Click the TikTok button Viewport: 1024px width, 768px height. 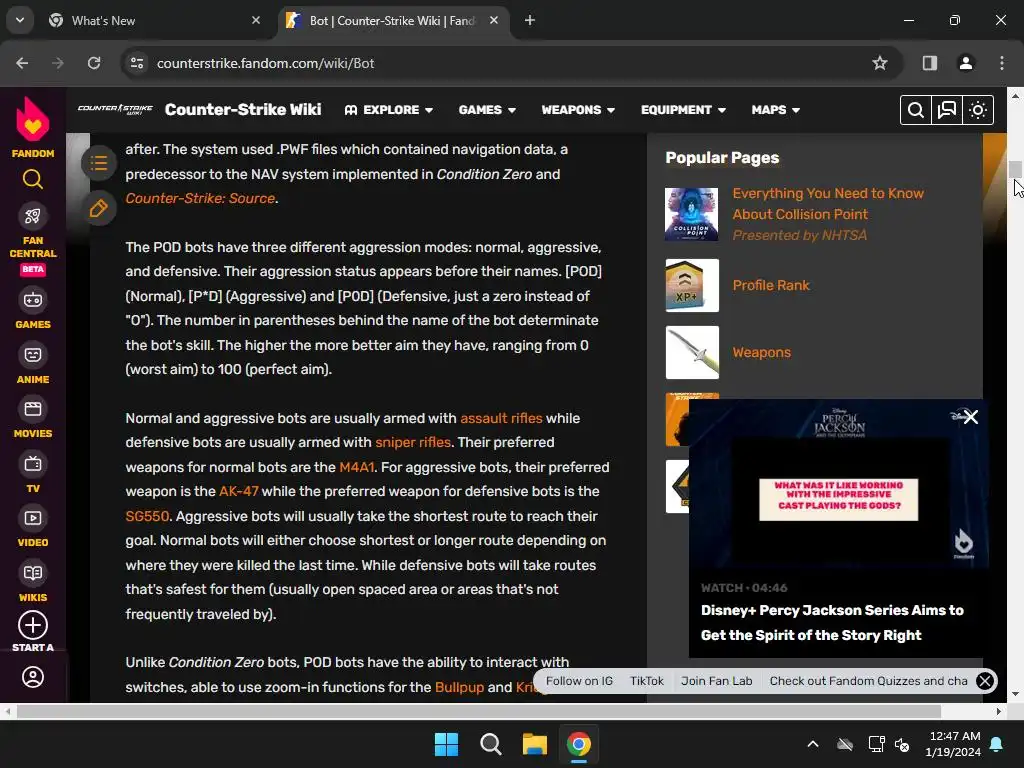(x=647, y=681)
